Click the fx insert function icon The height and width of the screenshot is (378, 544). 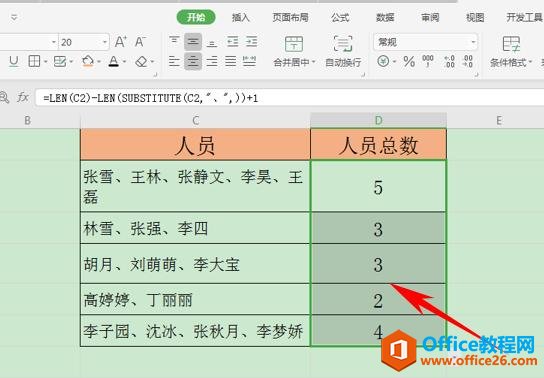click(23, 97)
